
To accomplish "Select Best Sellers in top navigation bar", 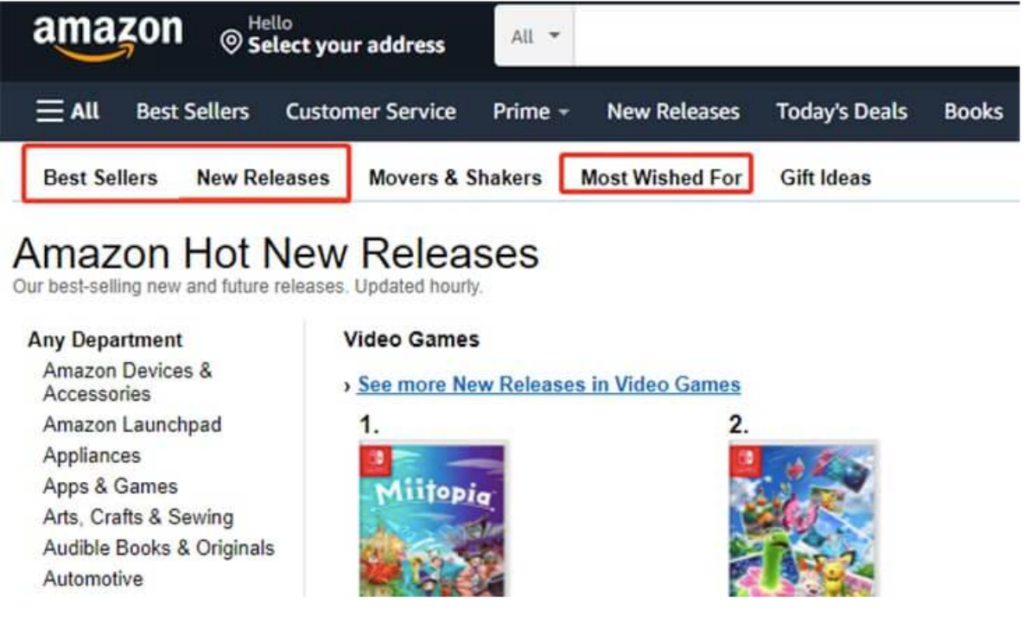I will point(193,111).
